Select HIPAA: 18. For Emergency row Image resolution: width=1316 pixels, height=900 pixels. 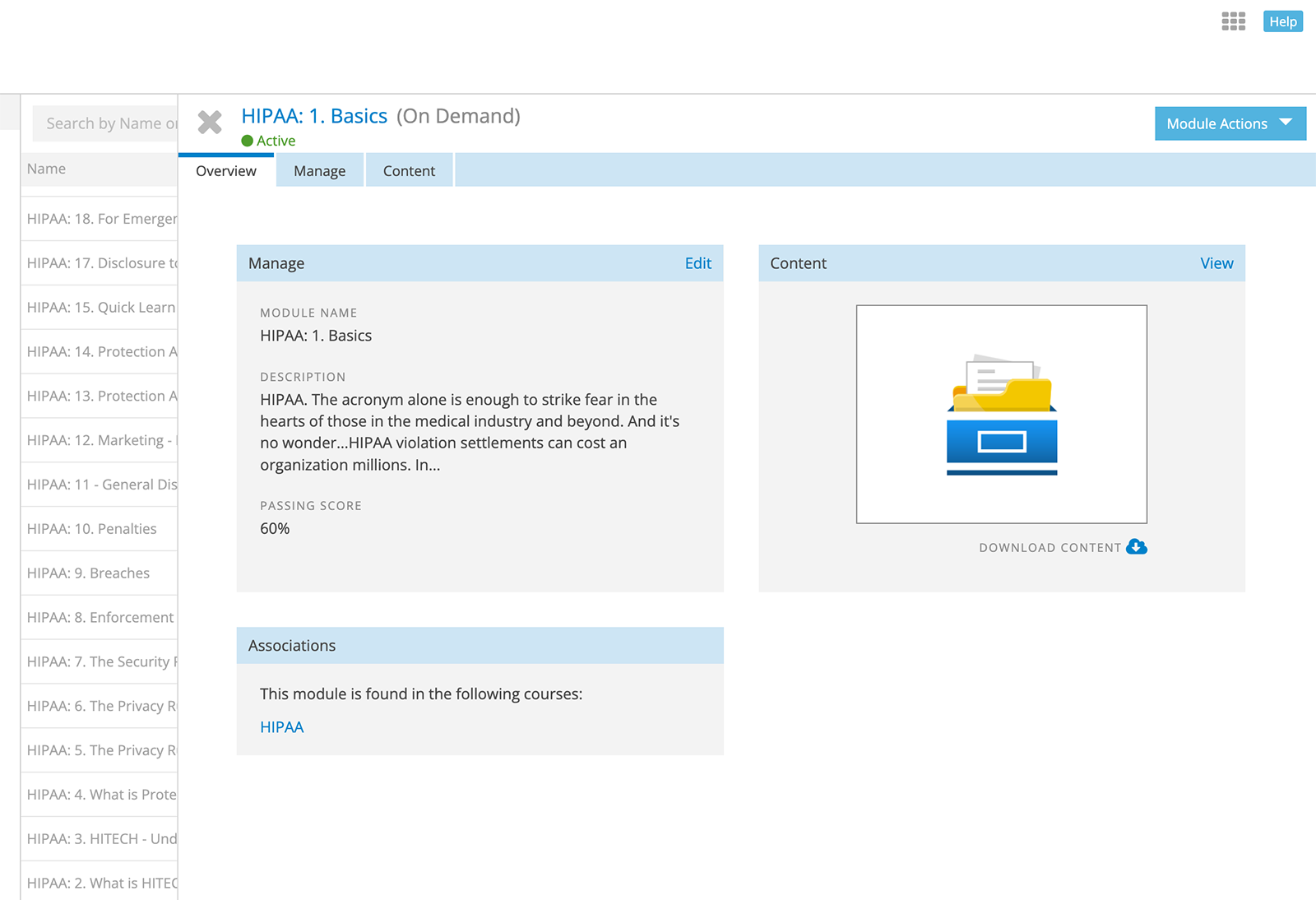[100, 219]
